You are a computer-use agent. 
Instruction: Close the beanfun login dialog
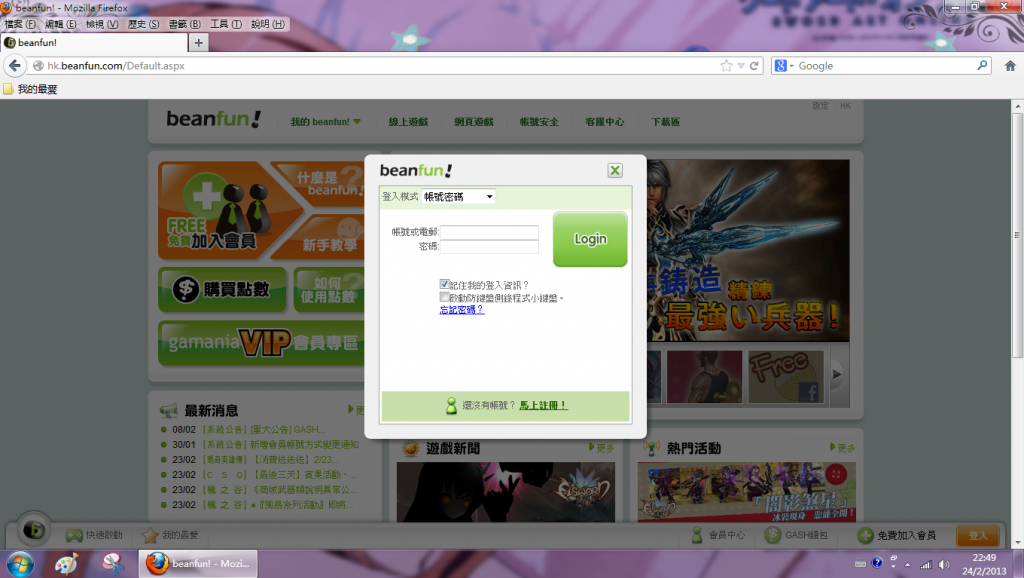(x=615, y=171)
